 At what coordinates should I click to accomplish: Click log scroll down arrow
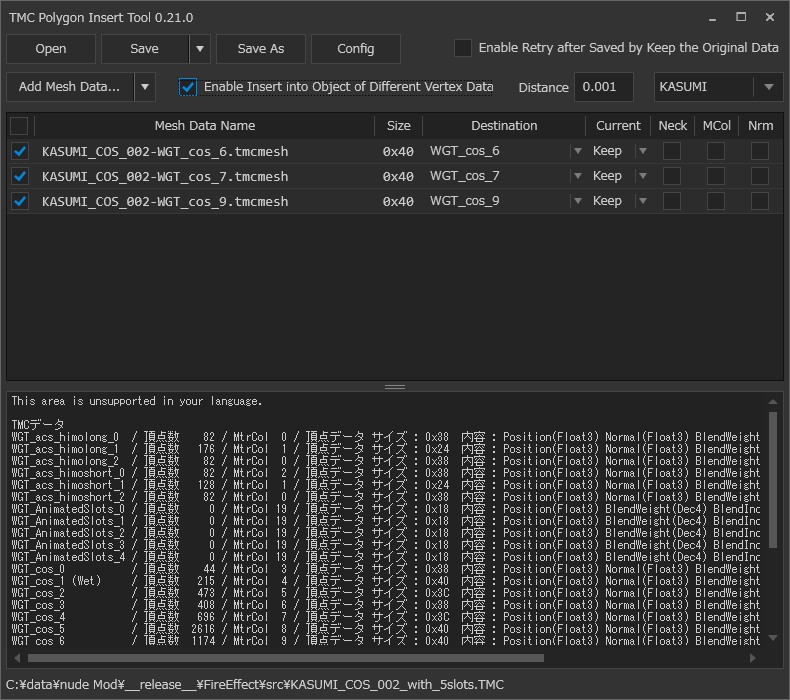tap(773, 638)
